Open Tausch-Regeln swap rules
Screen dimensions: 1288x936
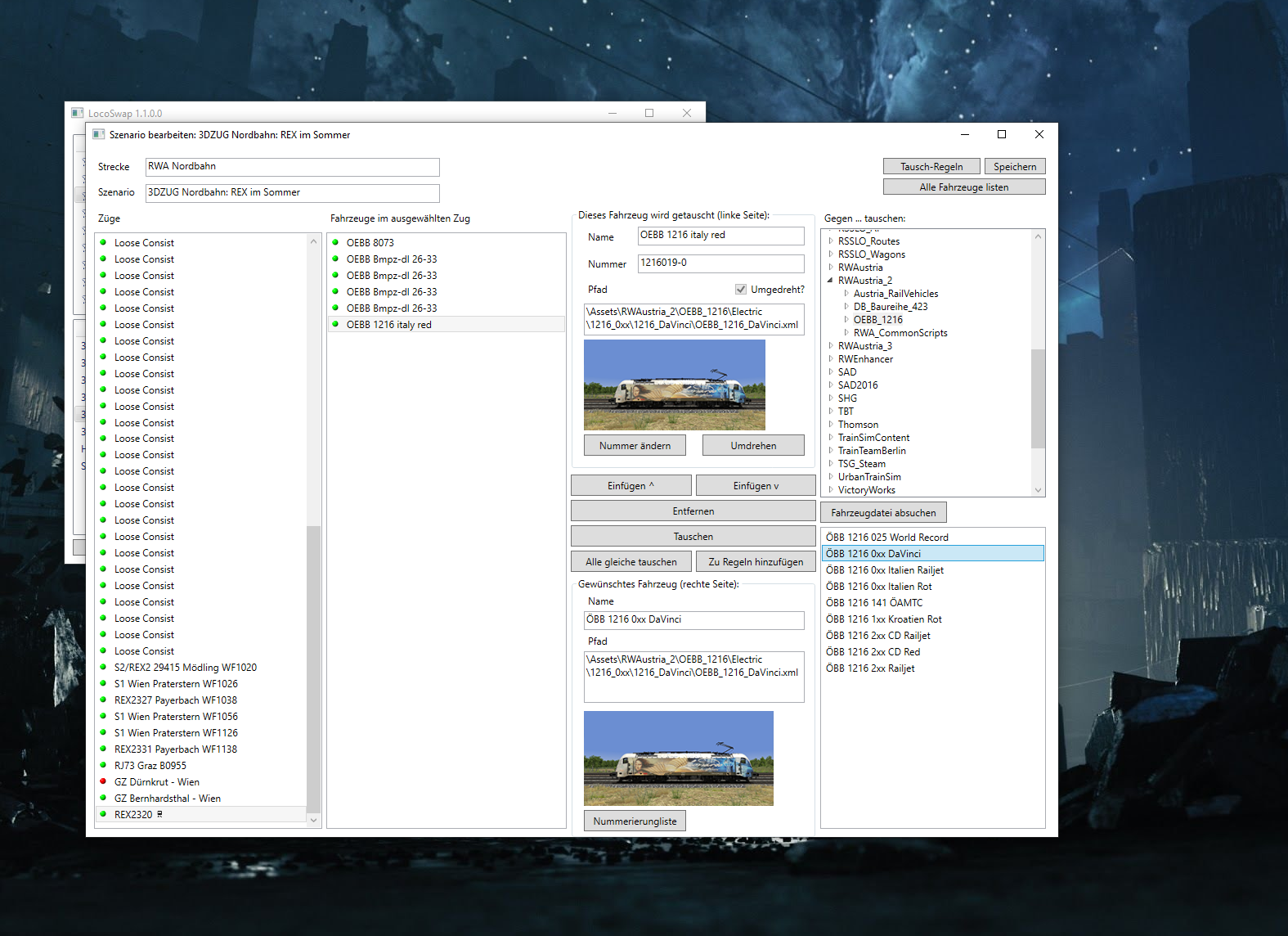[x=931, y=166]
